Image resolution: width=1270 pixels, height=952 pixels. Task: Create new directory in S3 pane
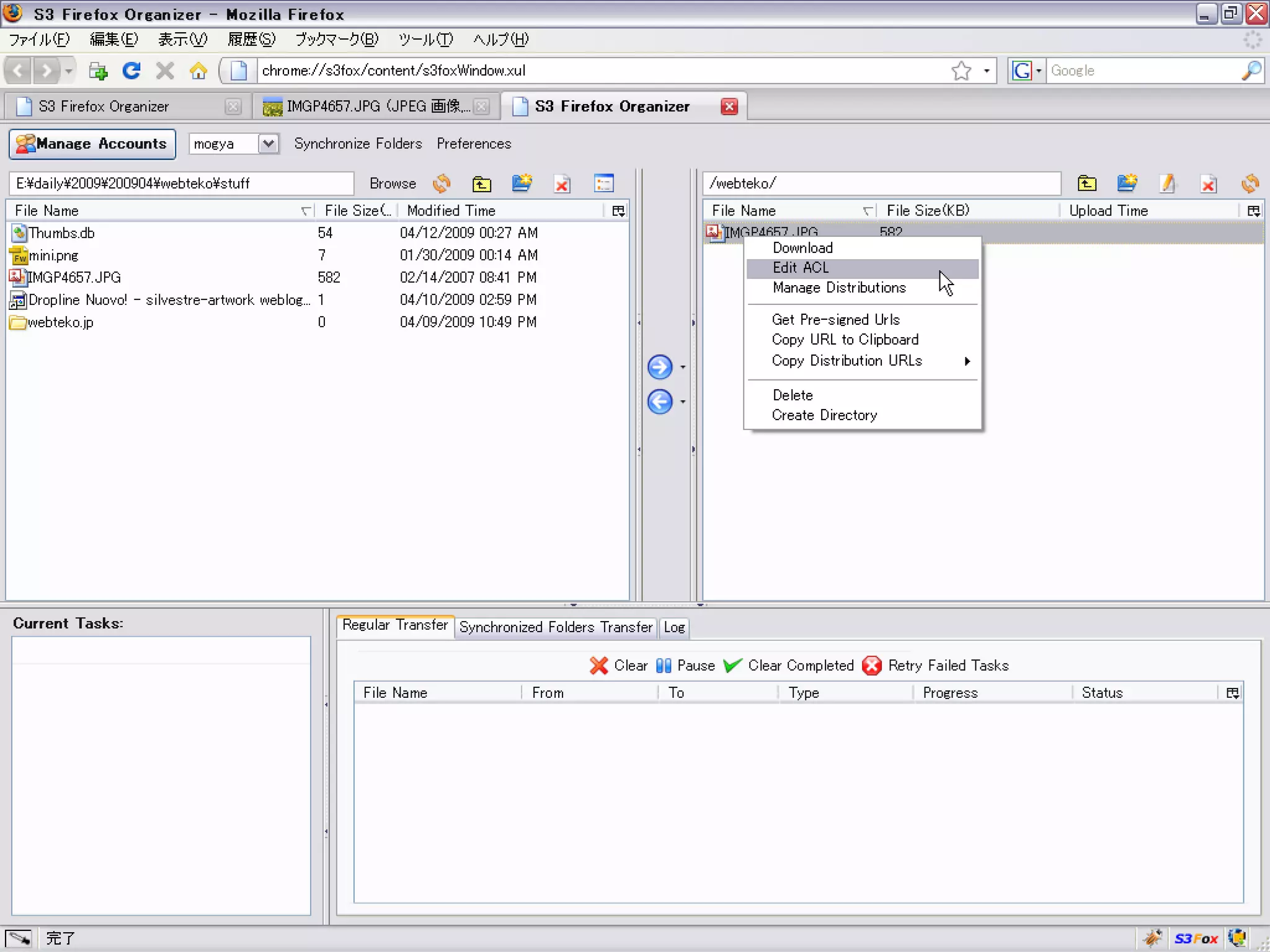[x=1127, y=183]
